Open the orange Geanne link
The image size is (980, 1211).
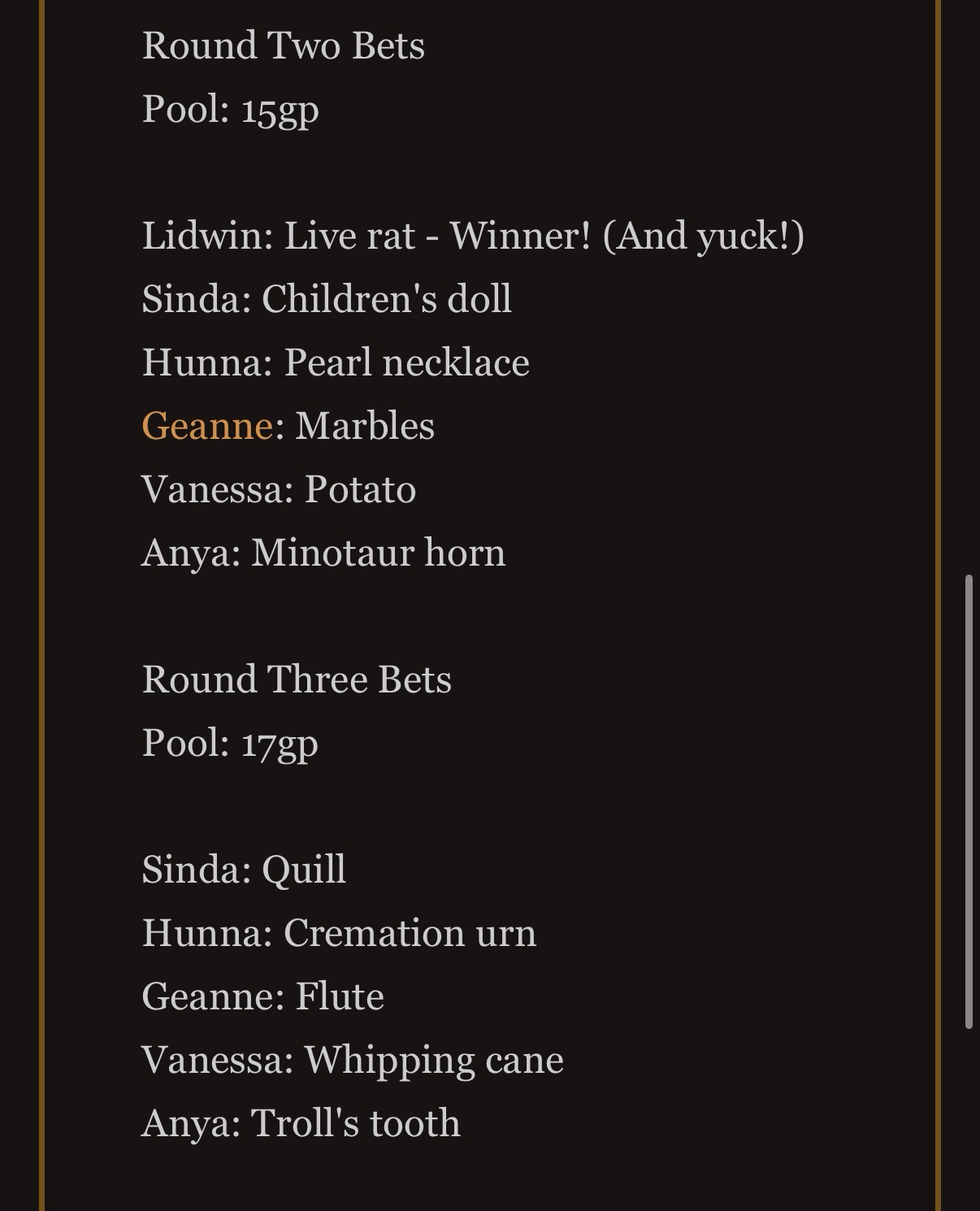point(207,426)
